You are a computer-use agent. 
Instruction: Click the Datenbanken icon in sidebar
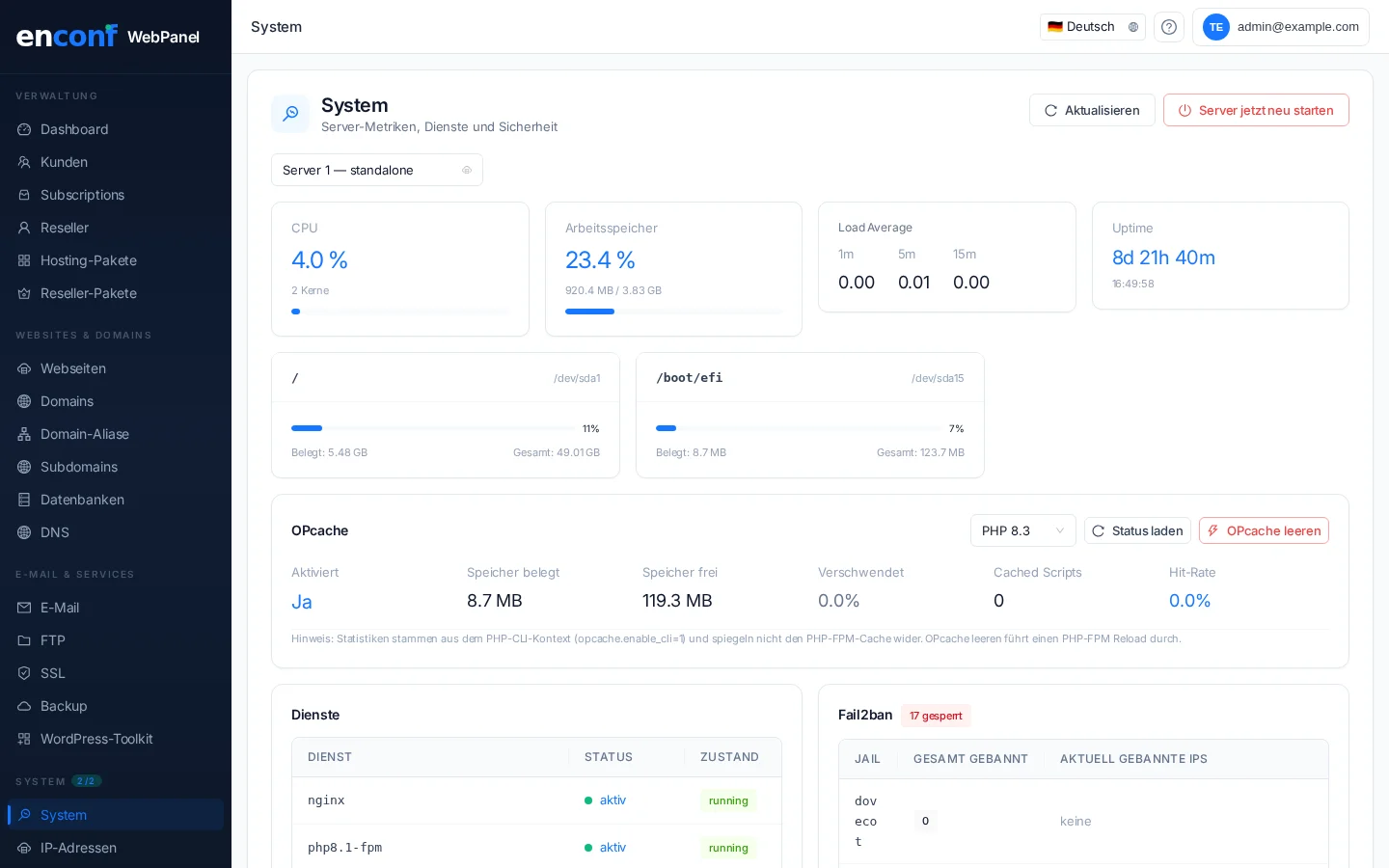click(x=24, y=500)
